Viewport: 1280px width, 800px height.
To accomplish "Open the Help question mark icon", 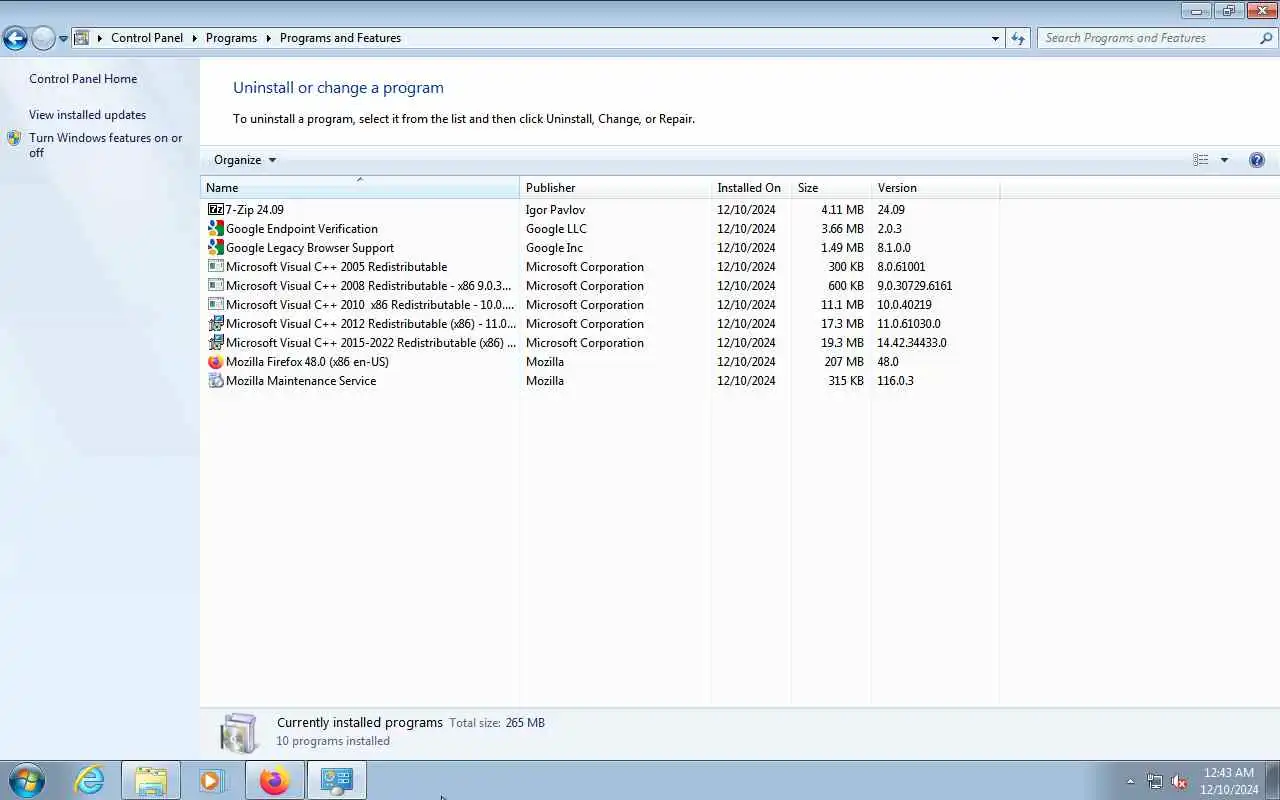I will point(1257,160).
